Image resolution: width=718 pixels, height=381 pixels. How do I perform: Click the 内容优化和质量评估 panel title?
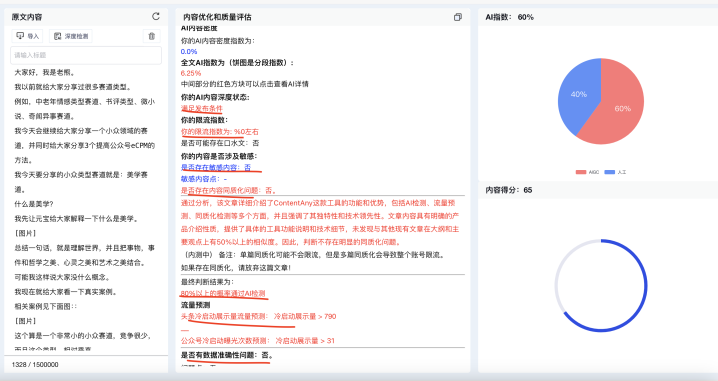point(217,17)
